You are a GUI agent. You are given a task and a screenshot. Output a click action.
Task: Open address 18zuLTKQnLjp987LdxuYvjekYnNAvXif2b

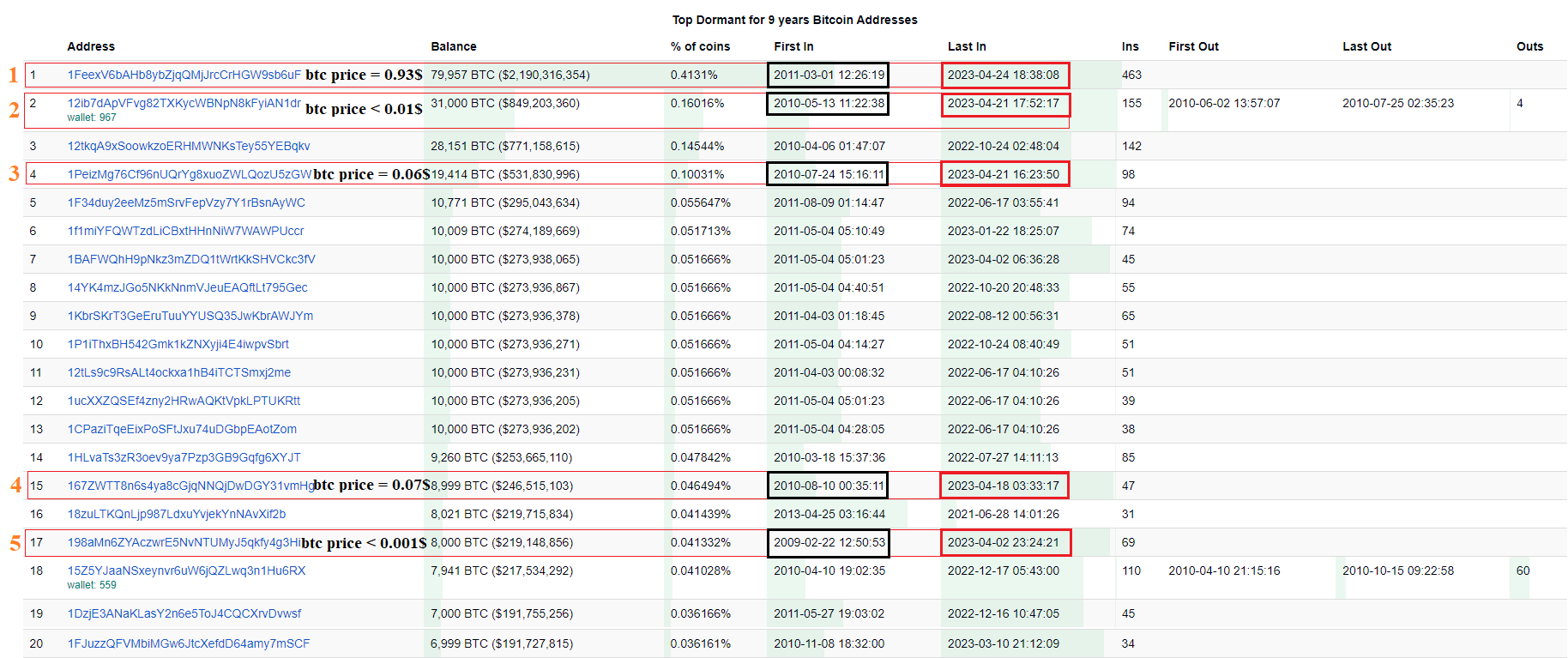[x=177, y=514]
